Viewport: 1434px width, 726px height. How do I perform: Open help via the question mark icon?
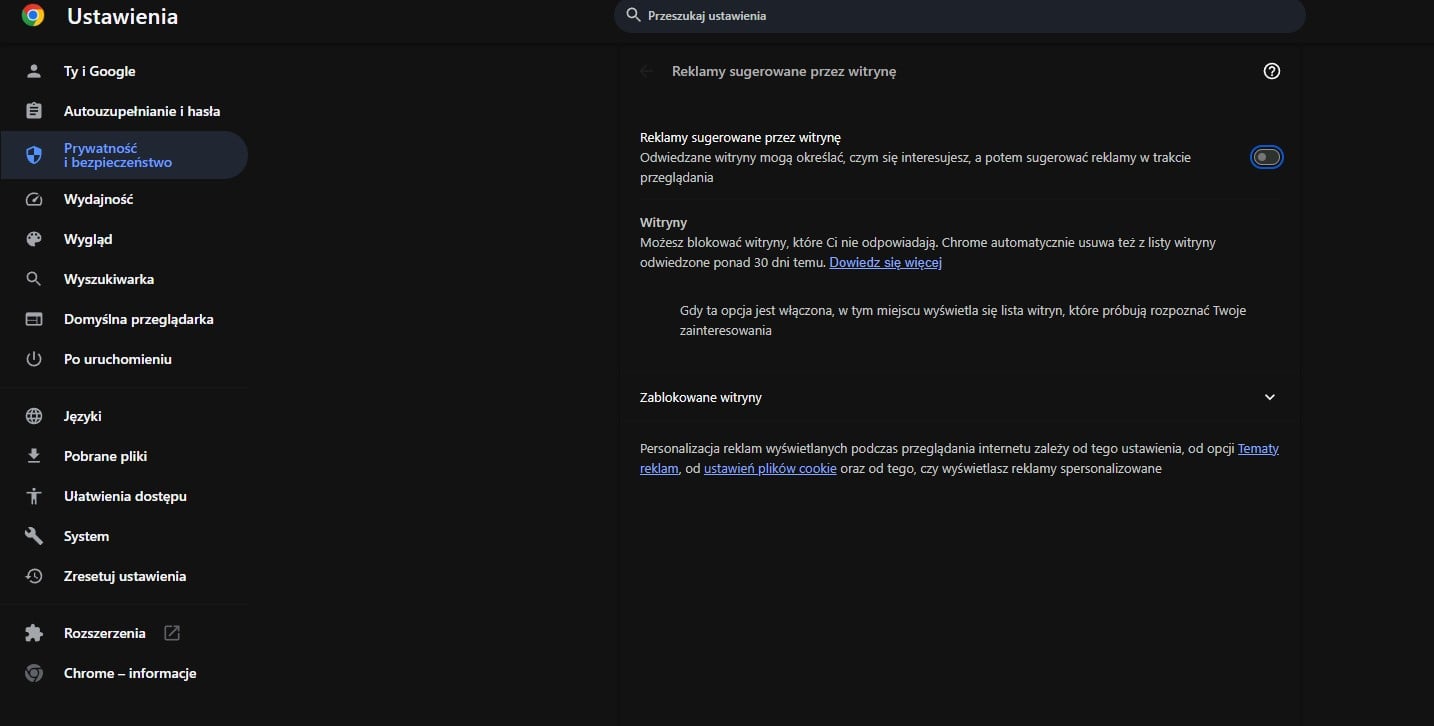[x=1272, y=71]
